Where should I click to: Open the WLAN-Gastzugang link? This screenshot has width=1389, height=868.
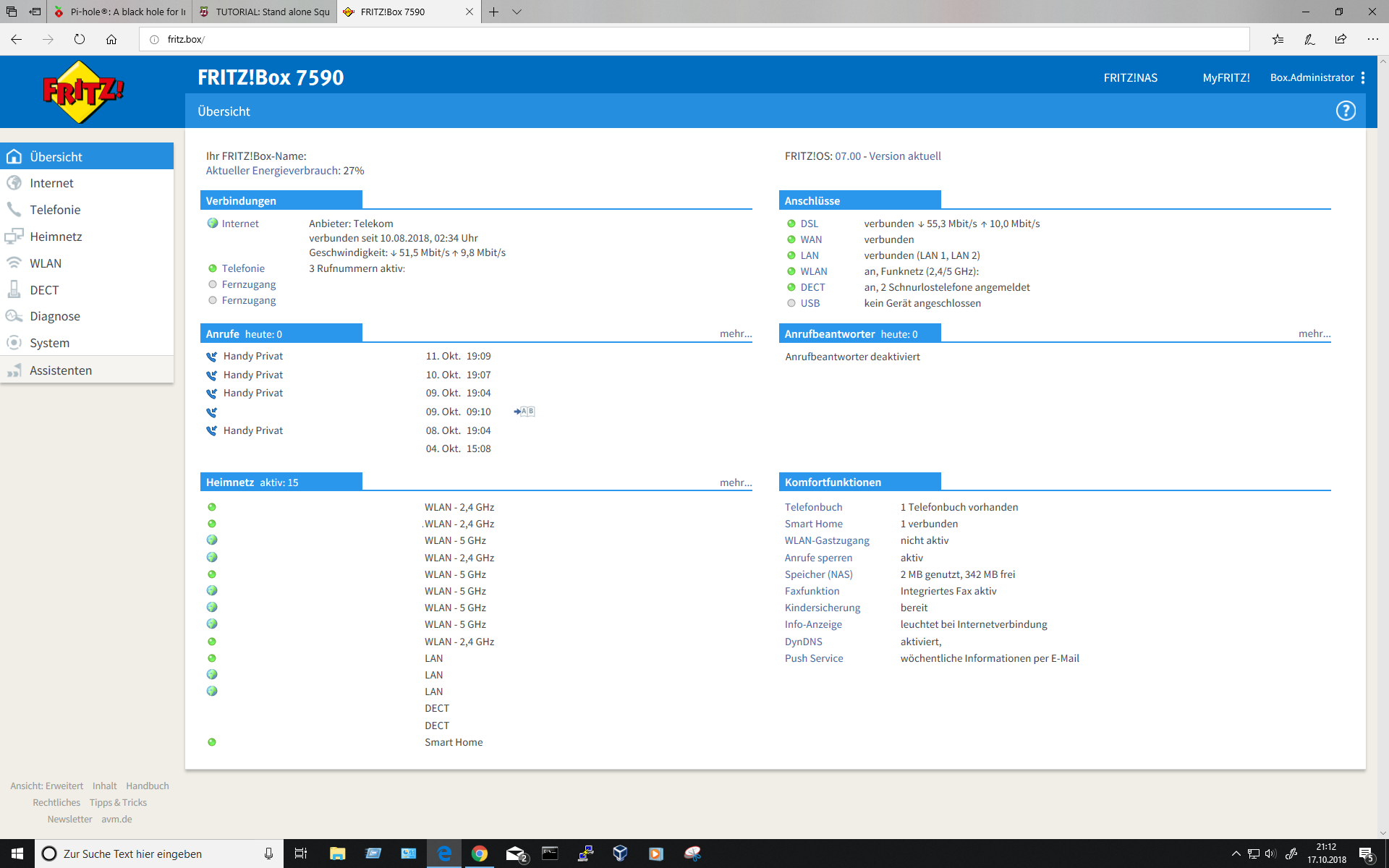pos(827,540)
